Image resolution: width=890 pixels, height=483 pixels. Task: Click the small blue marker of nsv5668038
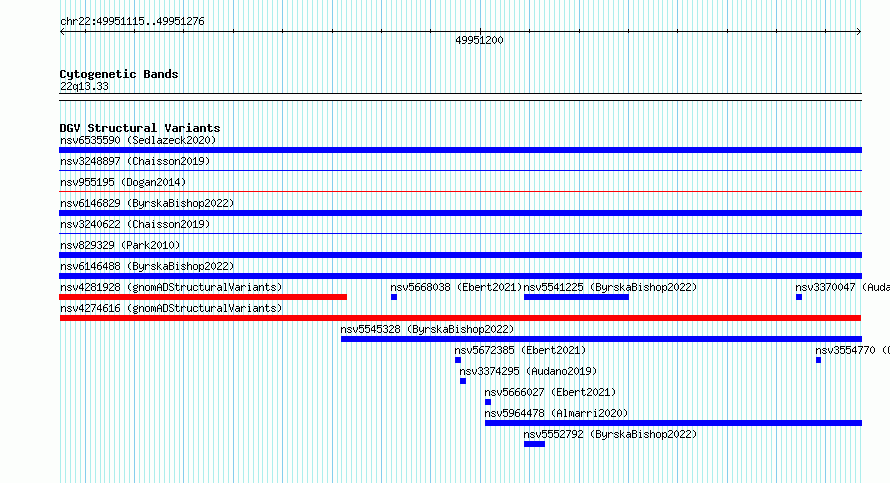[x=394, y=297]
